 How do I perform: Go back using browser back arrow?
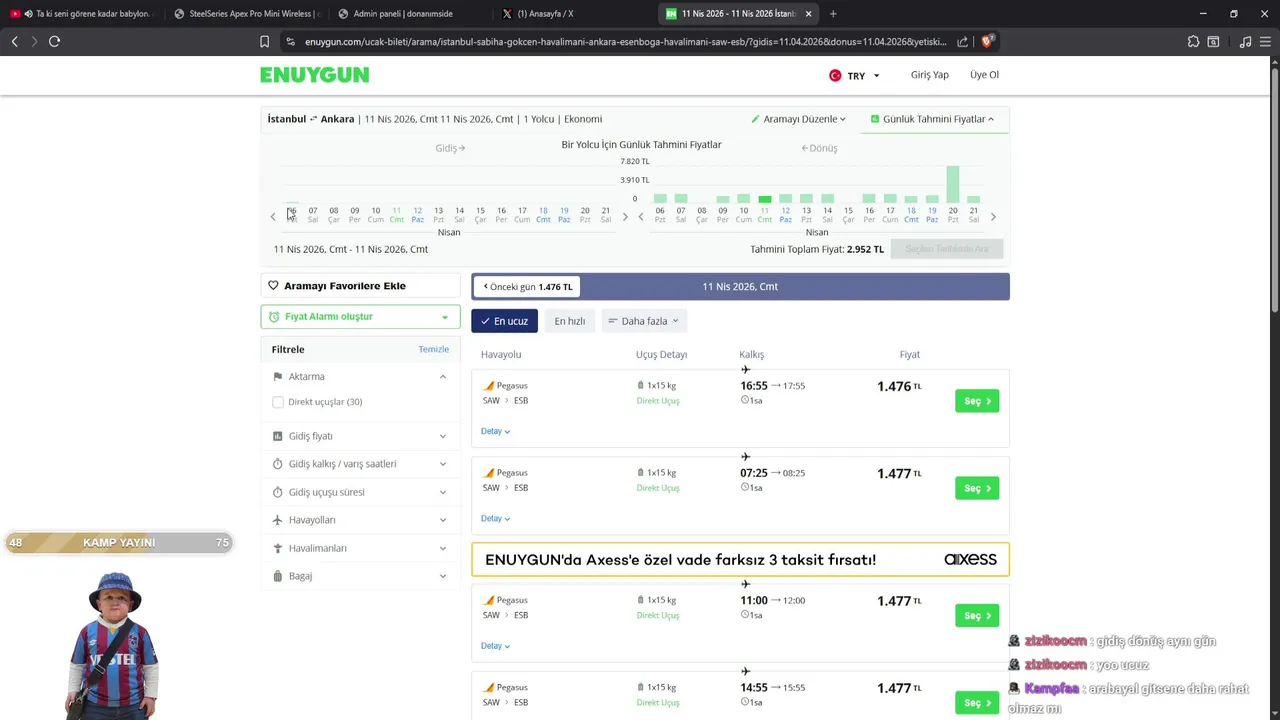14,41
